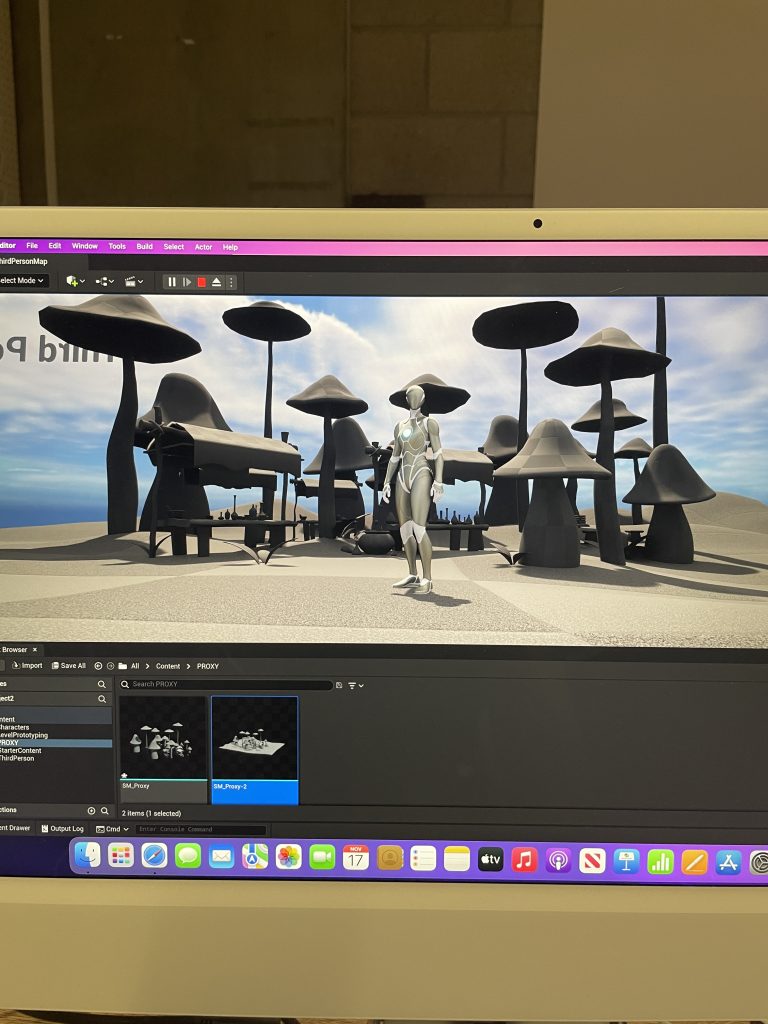Open the play options three-dot menu

pyautogui.click(x=231, y=282)
